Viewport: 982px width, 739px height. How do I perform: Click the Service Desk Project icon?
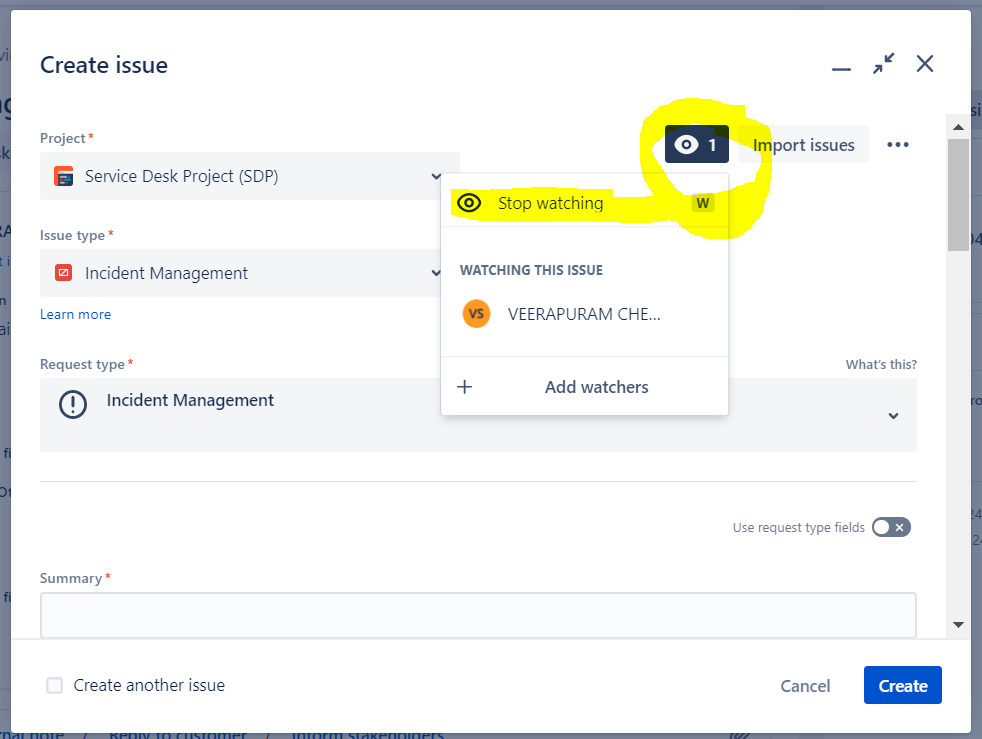click(x=63, y=176)
